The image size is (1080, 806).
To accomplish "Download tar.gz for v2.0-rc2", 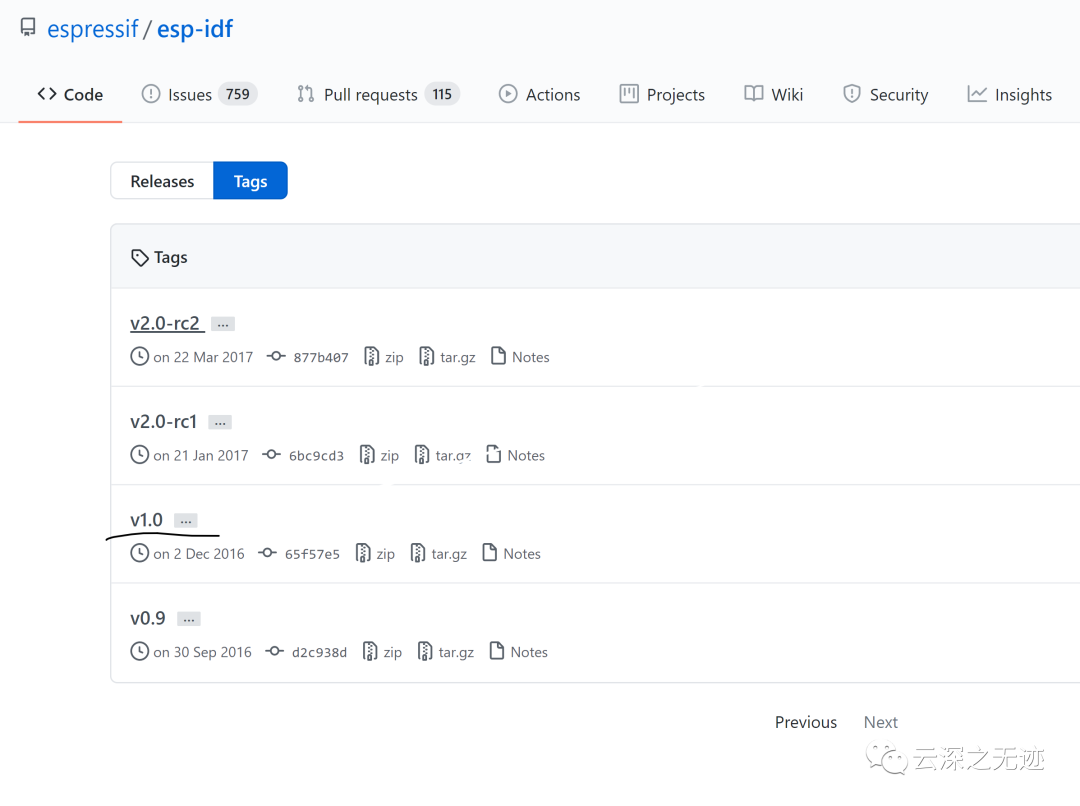I will tap(458, 358).
